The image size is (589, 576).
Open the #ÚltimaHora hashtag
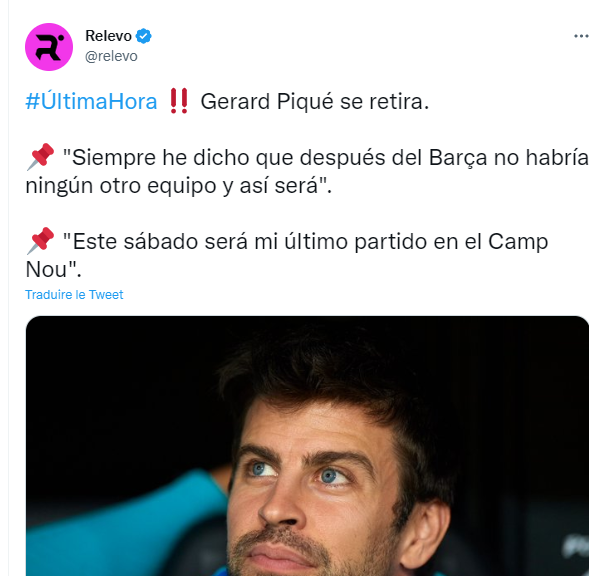click(x=91, y=101)
